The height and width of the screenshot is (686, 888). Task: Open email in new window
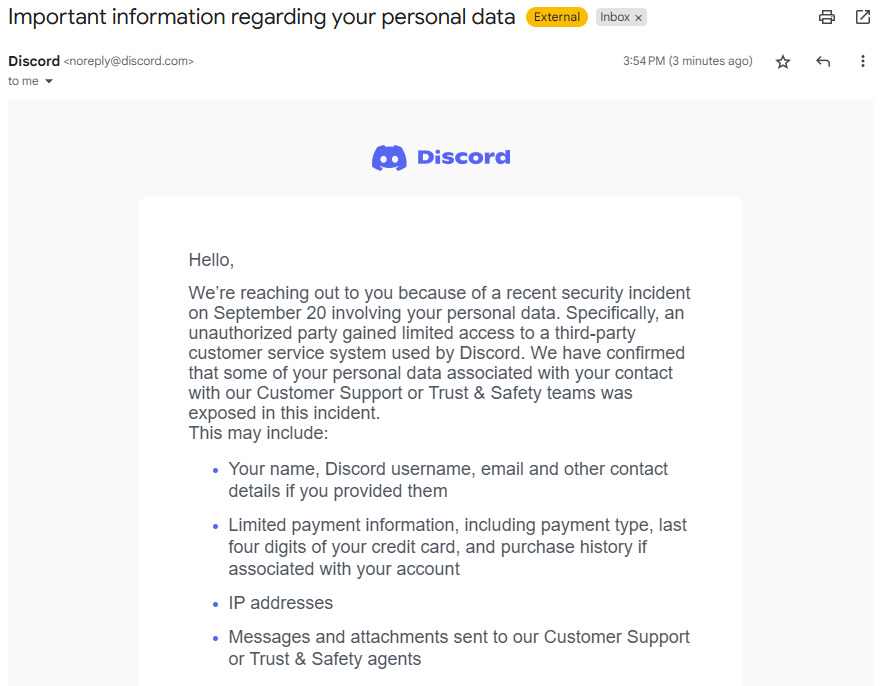(x=863, y=17)
